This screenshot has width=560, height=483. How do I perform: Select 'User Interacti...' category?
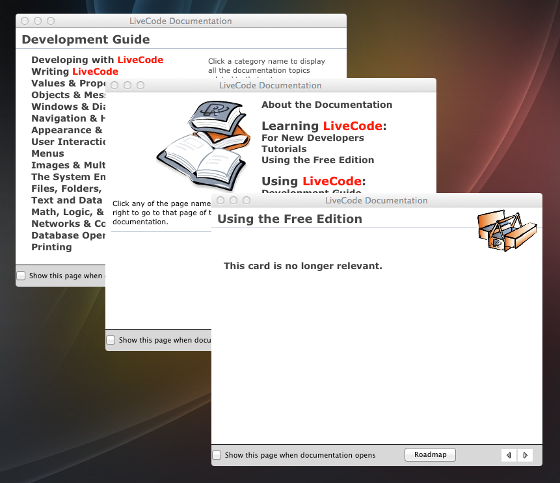pos(68,142)
